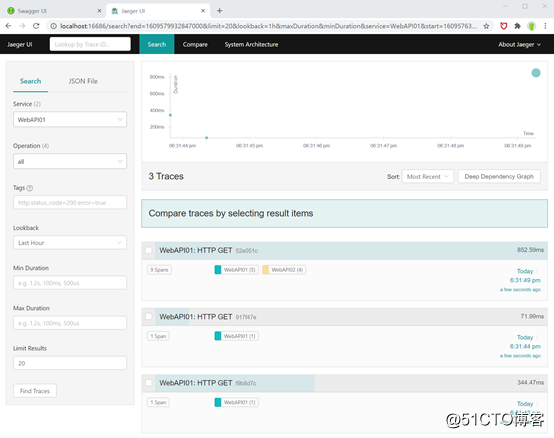The width and height of the screenshot is (554, 438).
Task: Open a new browser tab
Action: point(219,11)
